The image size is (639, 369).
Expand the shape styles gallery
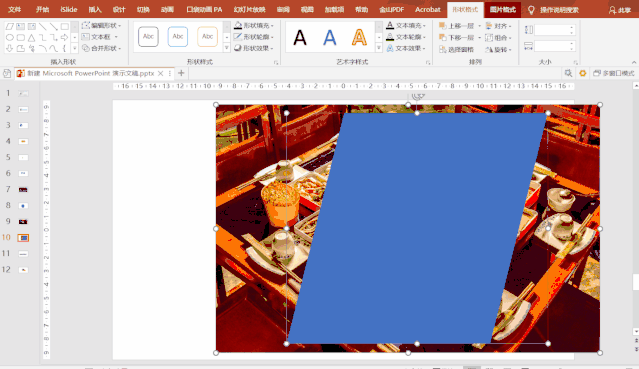(x=227, y=48)
